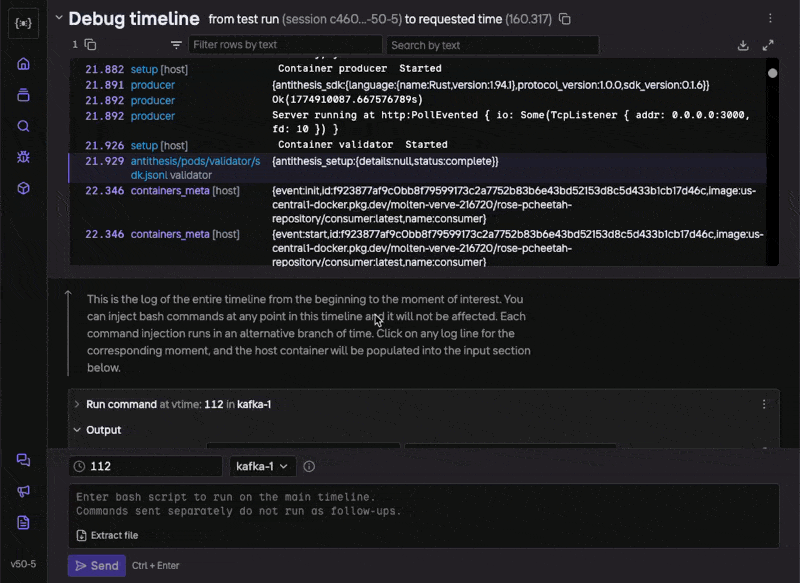Click the Extract file button
The image size is (800, 583).
coord(108,535)
